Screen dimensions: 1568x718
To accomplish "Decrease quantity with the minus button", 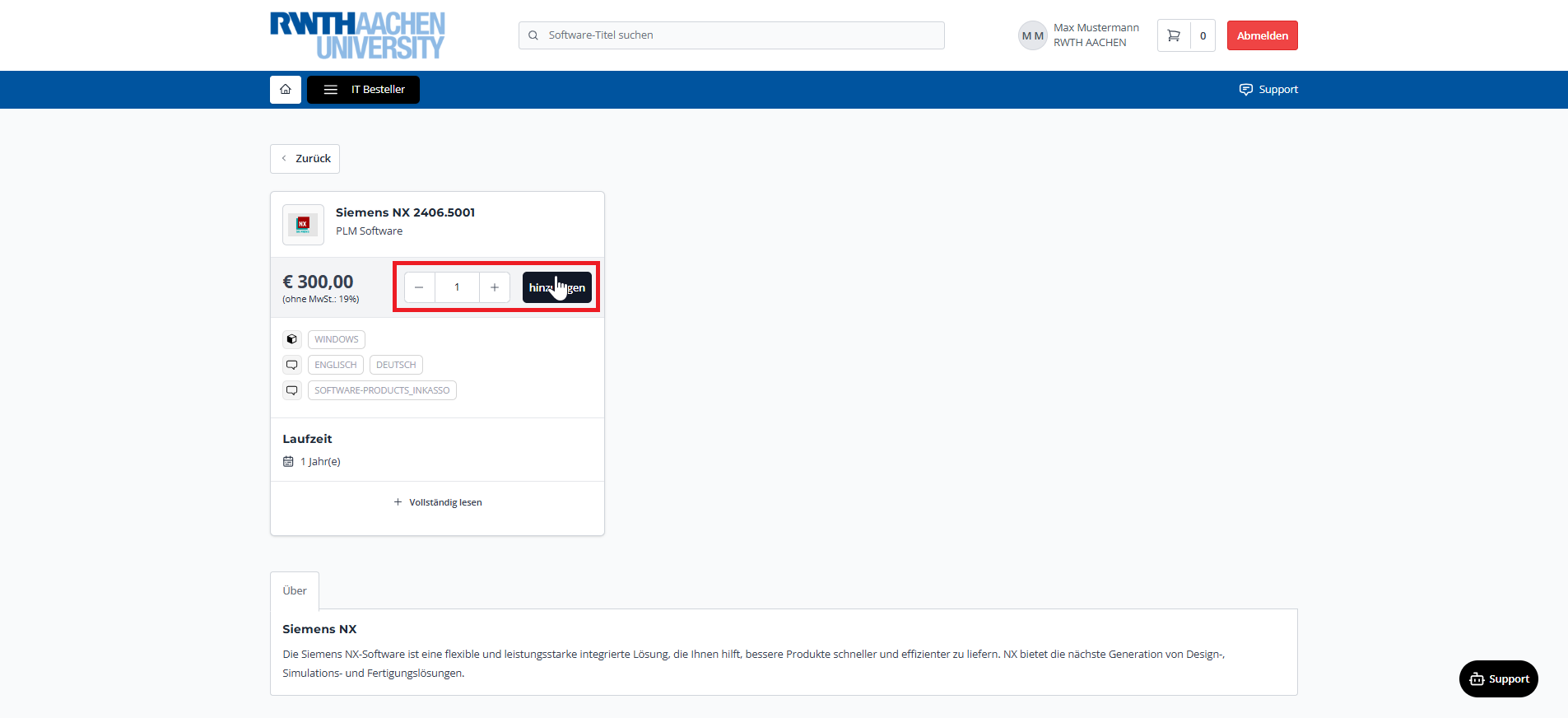I will click(419, 287).
